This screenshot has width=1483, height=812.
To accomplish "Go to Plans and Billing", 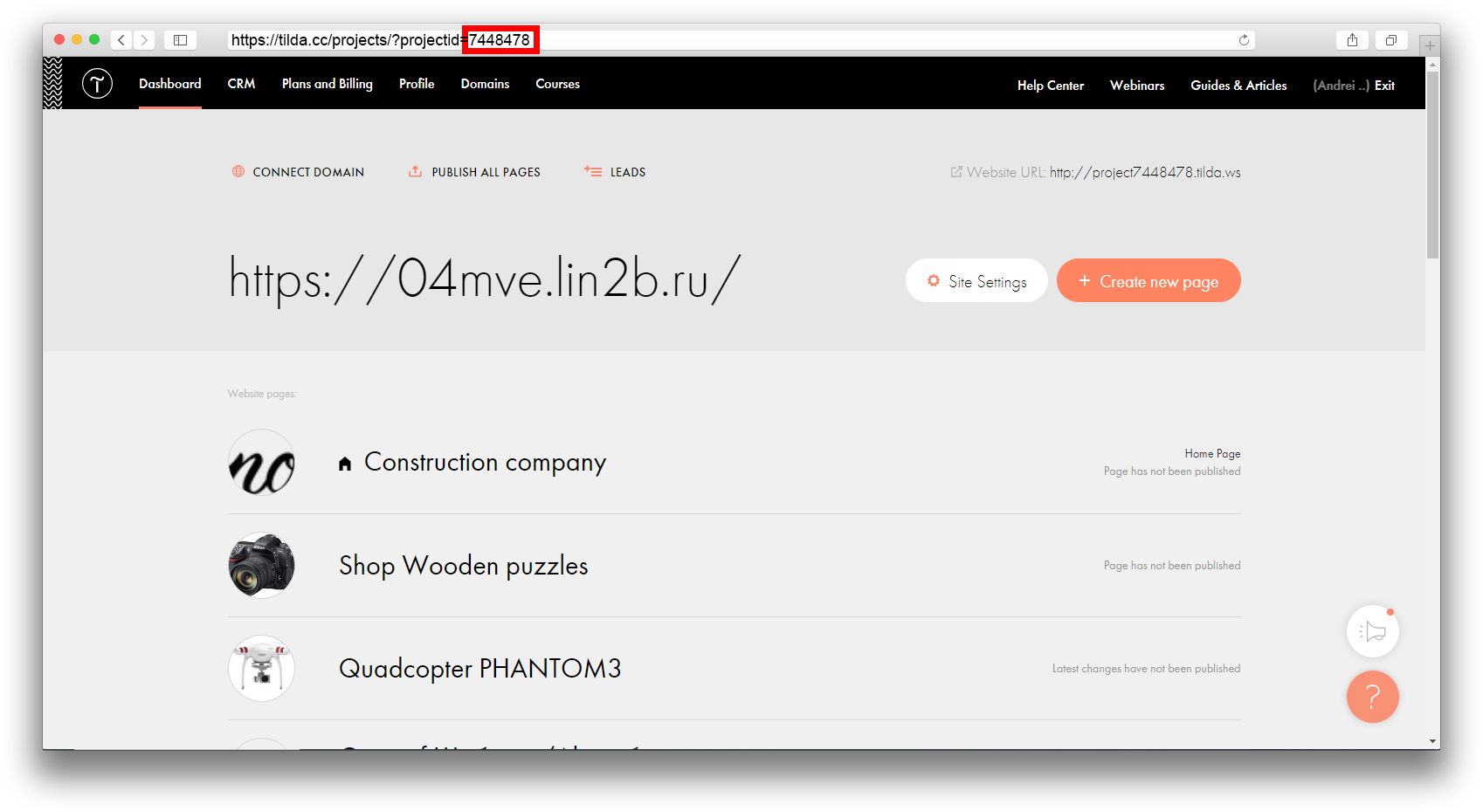I will pos(327,84).
